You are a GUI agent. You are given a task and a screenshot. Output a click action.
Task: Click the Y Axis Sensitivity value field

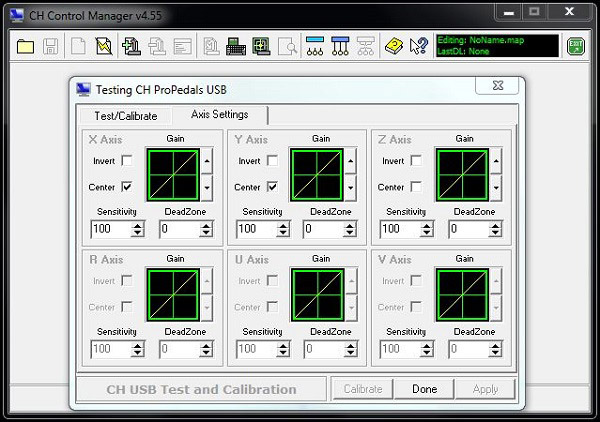coord(257,229)
